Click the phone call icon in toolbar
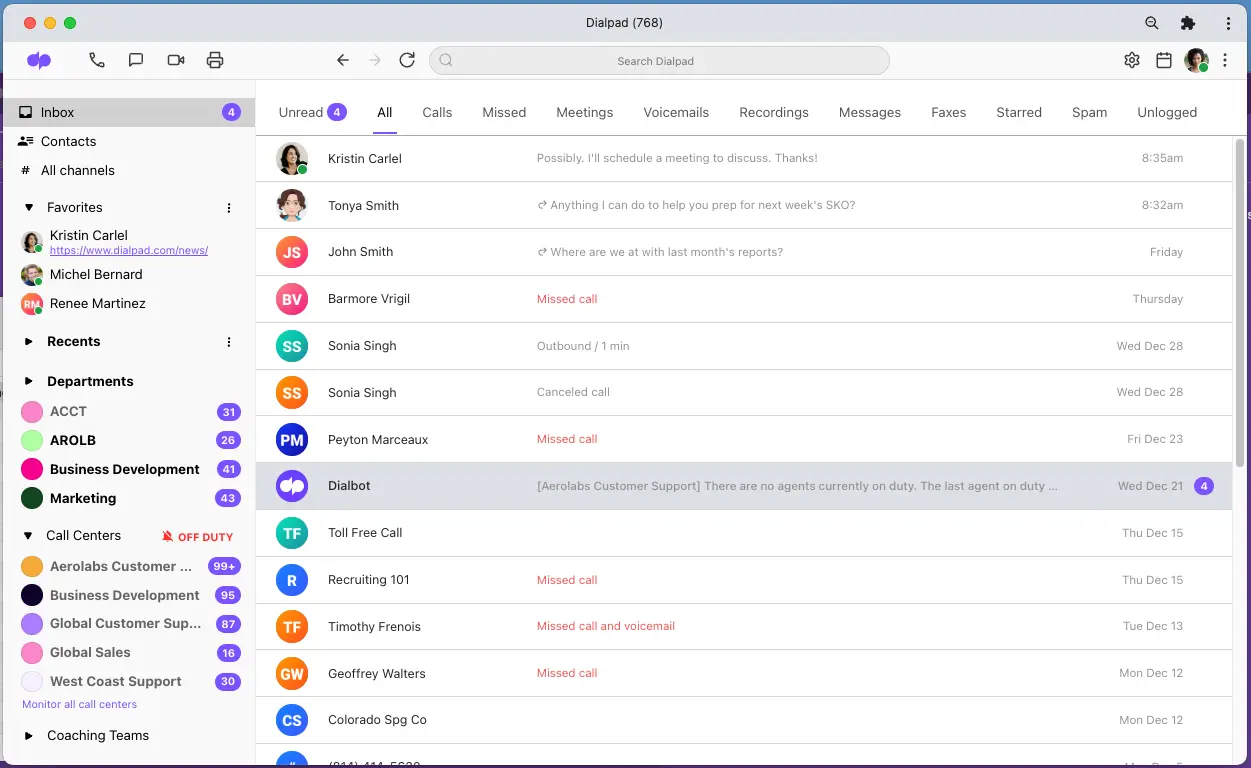This screenshot has height=768, width=1251. pos(96,60)
